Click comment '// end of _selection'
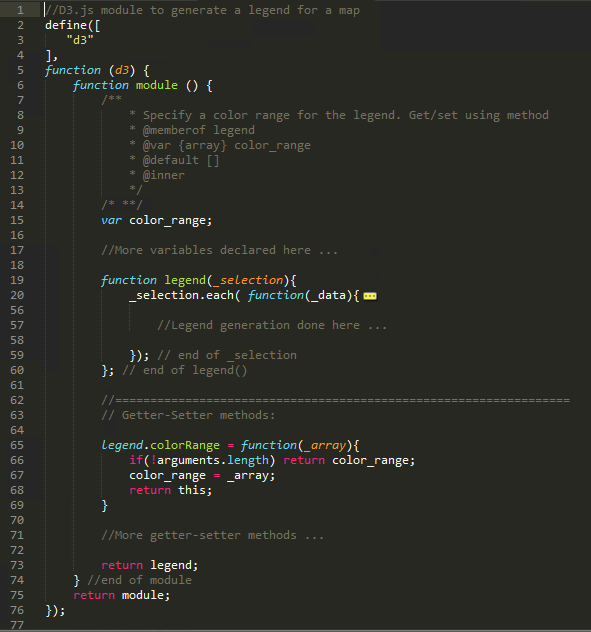591x632 pixels. [x=227, y=355]
